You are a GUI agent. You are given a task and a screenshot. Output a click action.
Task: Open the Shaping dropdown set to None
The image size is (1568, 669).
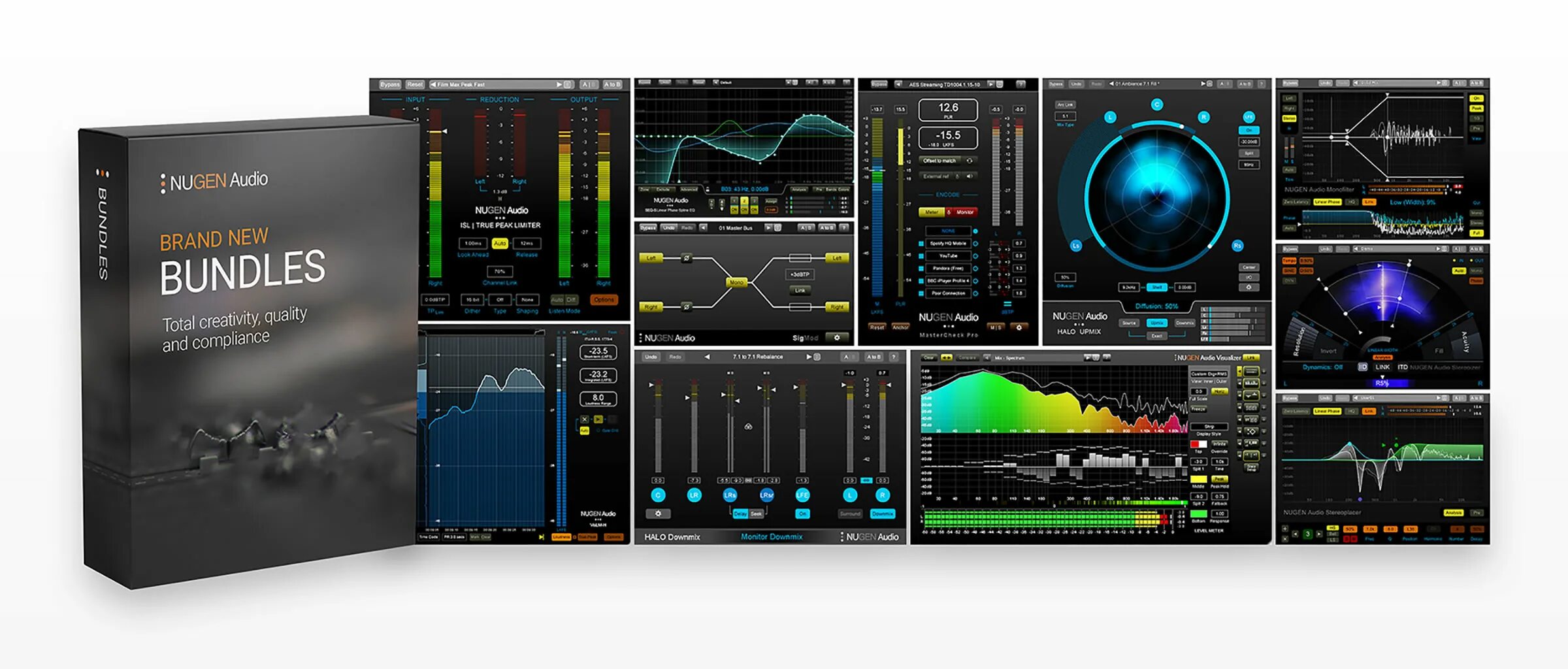(x=527, y=300)
